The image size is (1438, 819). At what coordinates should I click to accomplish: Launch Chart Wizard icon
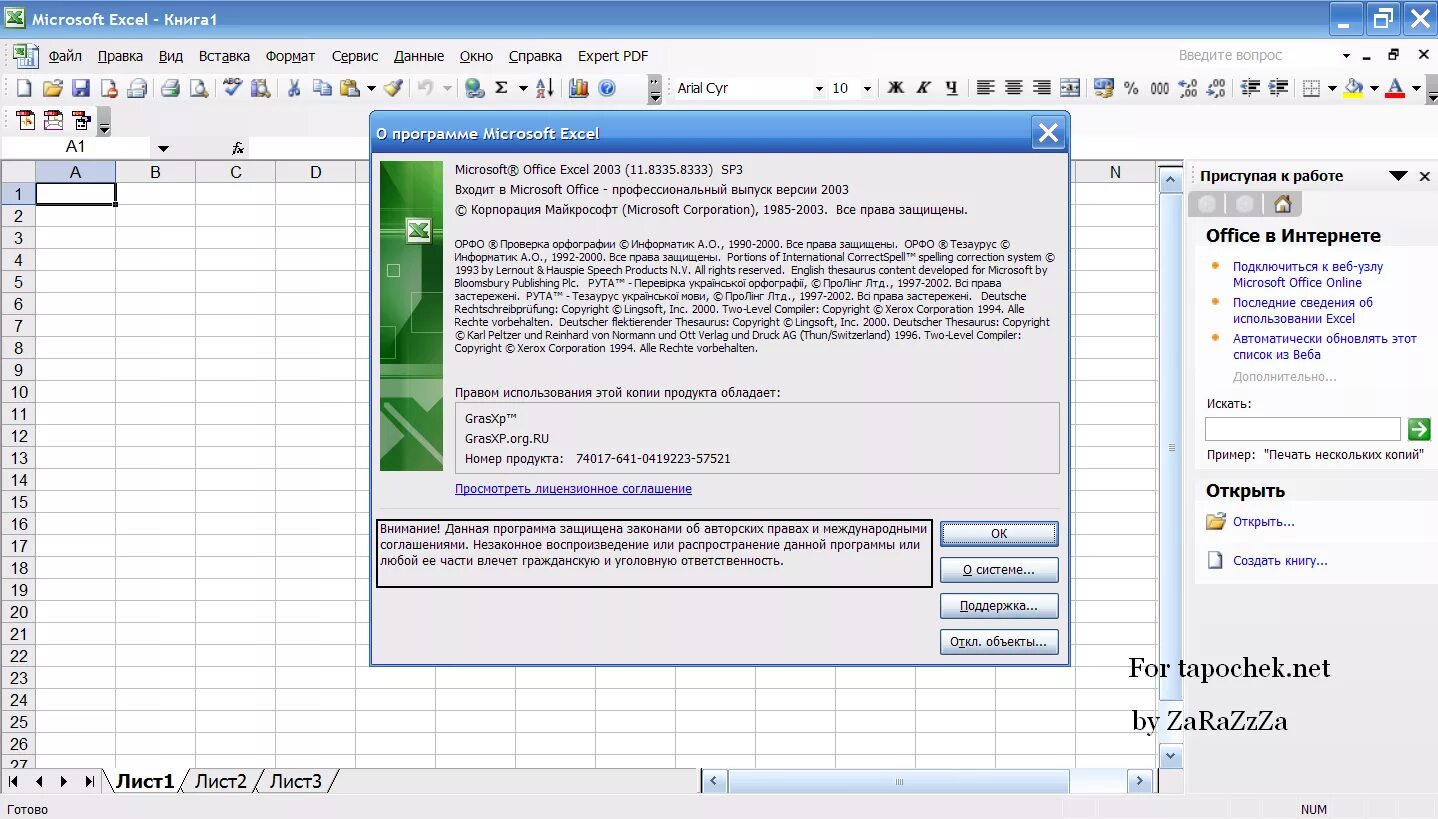click(578, 88)
